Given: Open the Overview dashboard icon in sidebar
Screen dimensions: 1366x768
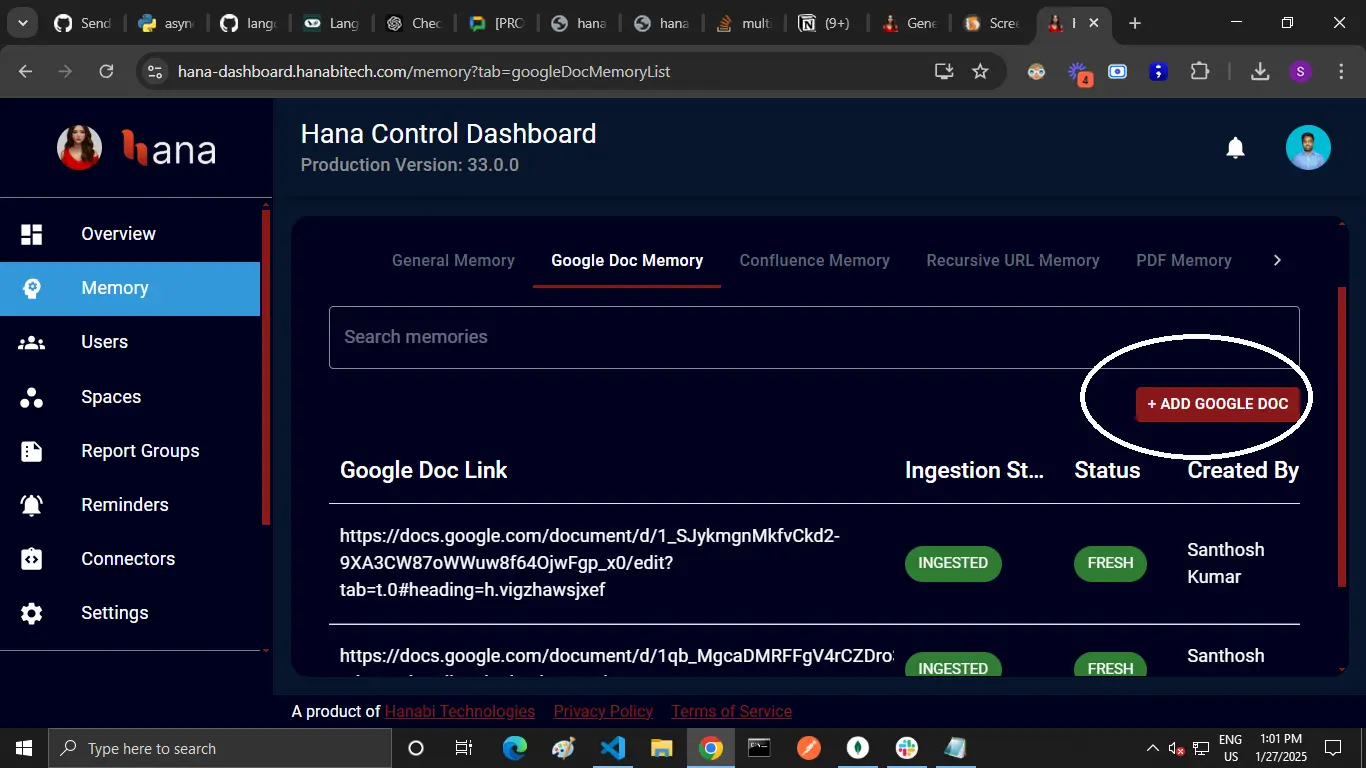Looking at the screenshot, I should [32, 234].
